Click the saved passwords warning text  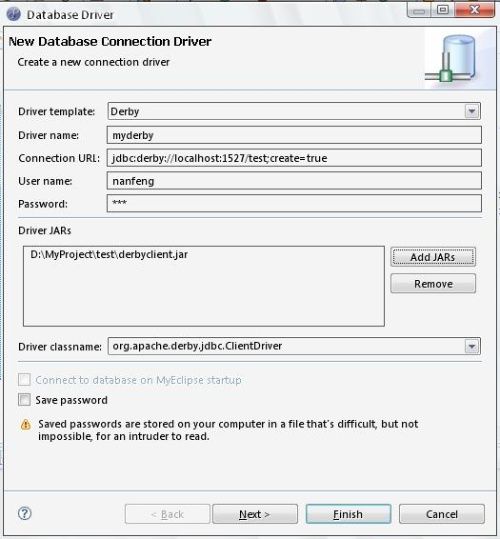pyautogui.click(x=228, y=430)
